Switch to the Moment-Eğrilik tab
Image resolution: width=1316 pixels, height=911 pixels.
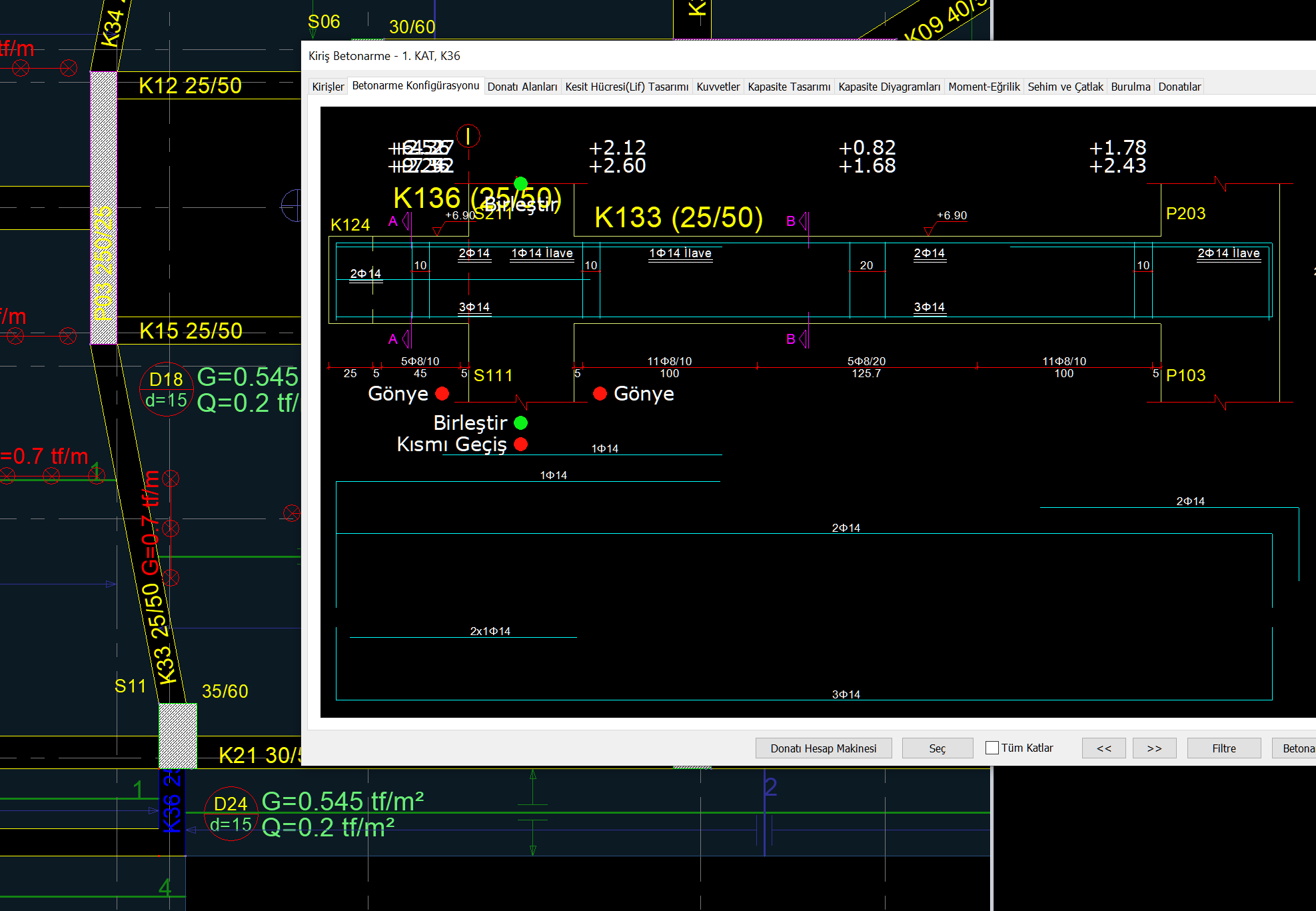click(984, 87)
